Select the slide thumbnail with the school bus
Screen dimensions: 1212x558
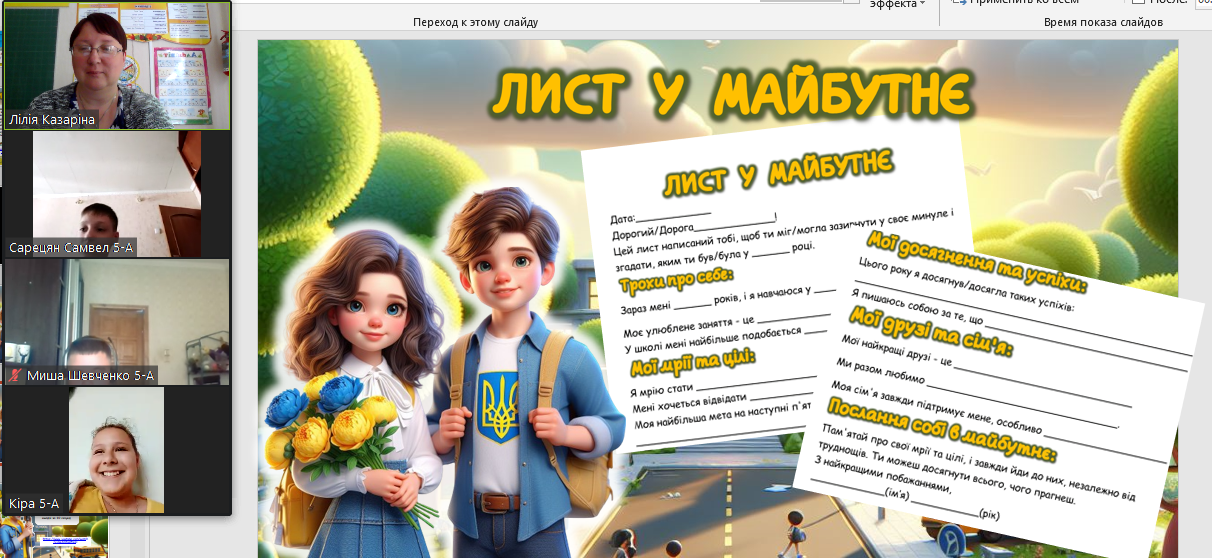53,538
